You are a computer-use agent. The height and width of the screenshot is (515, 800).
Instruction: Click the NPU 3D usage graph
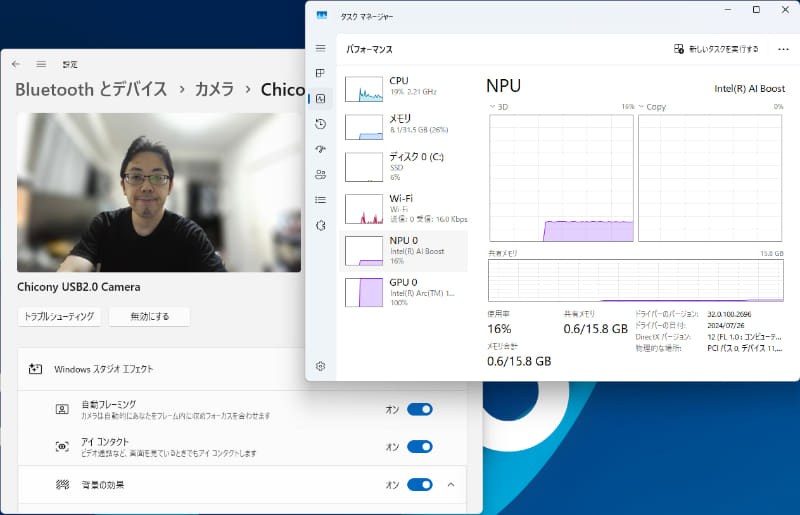pos(561,178)
